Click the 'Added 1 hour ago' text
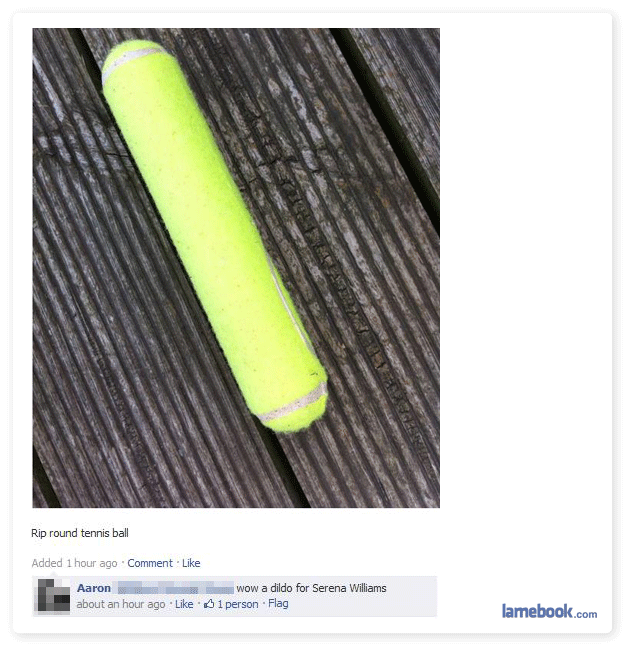This screenshot has height=651, width=630. pyautogui.click(x=74, y=563)
